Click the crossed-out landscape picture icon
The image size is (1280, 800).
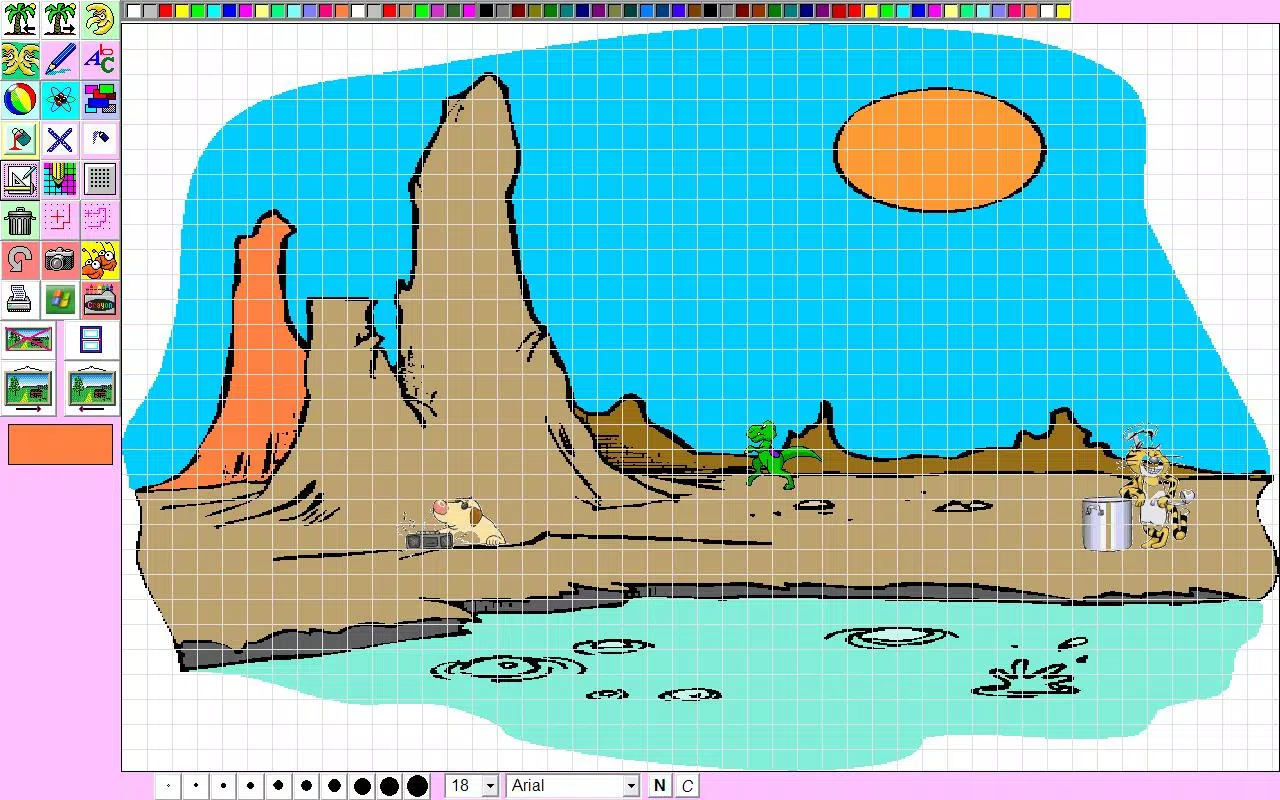[28, 339]
